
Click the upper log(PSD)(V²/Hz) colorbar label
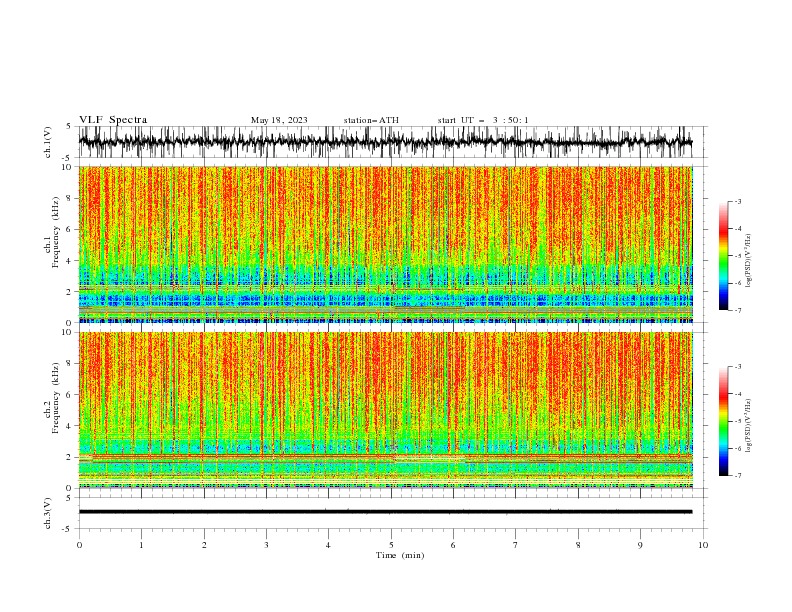(748, 261)
